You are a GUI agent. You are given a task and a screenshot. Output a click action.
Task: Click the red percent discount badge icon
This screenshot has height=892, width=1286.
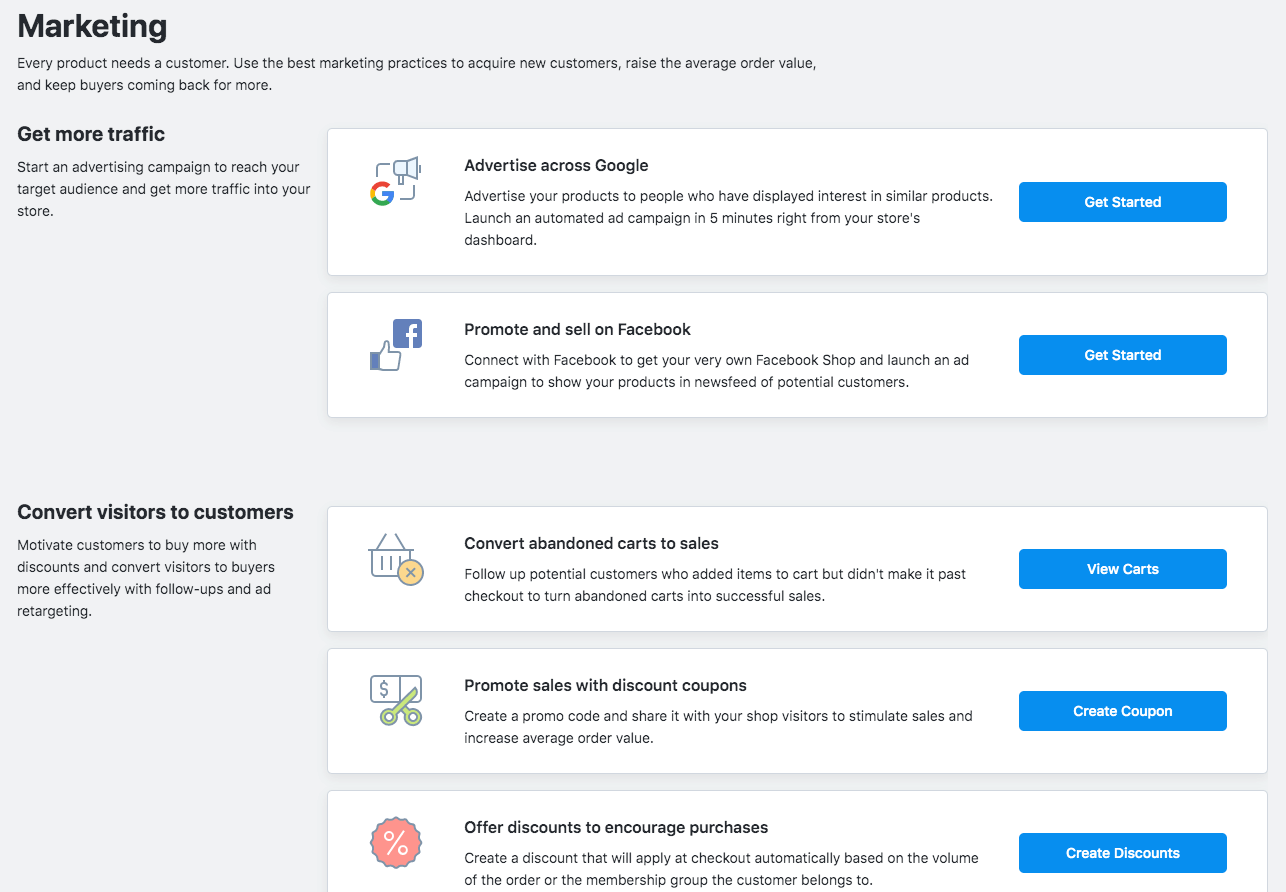pos(396,843)
